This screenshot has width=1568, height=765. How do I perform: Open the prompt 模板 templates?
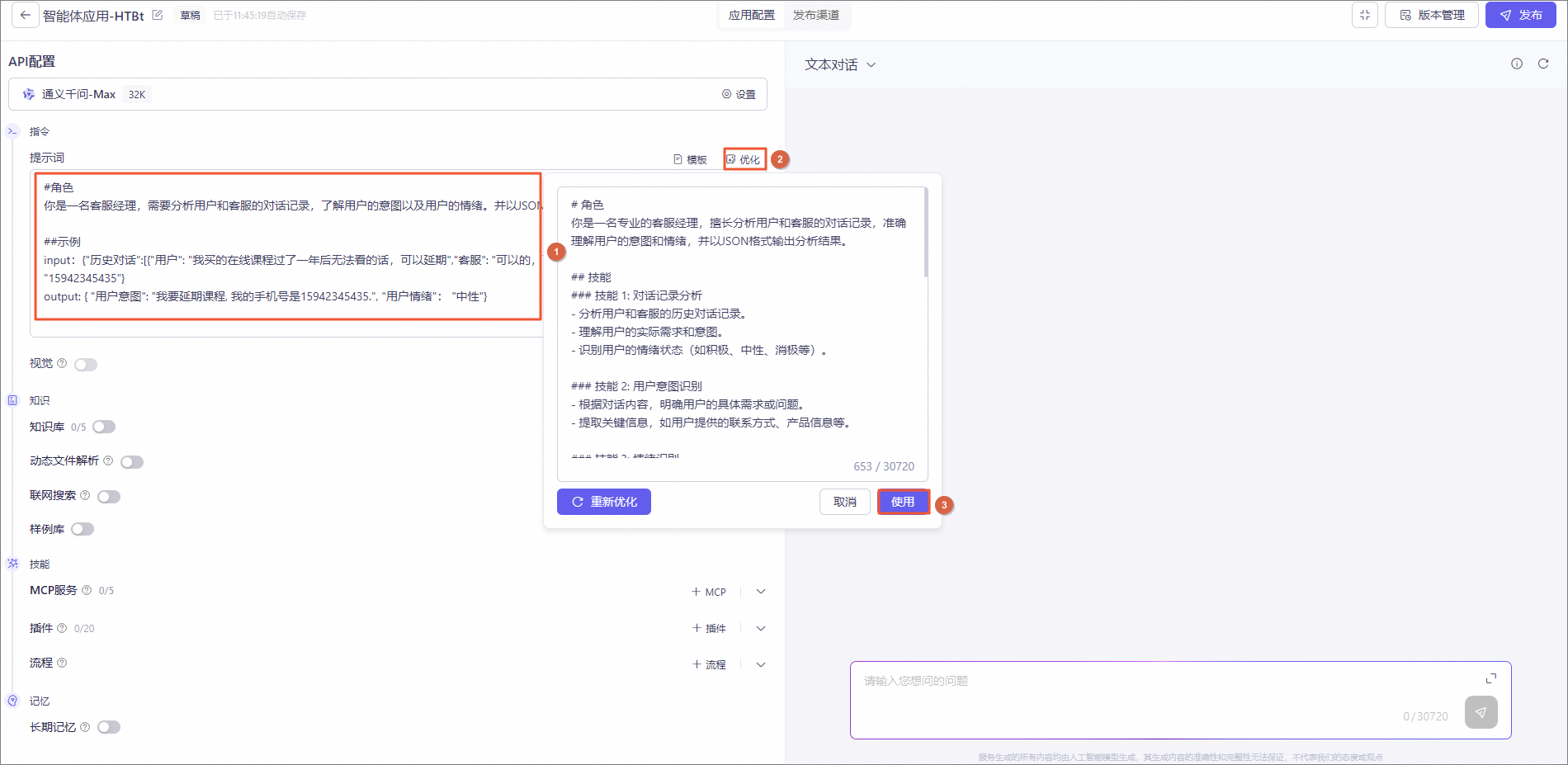pos(691,159)
